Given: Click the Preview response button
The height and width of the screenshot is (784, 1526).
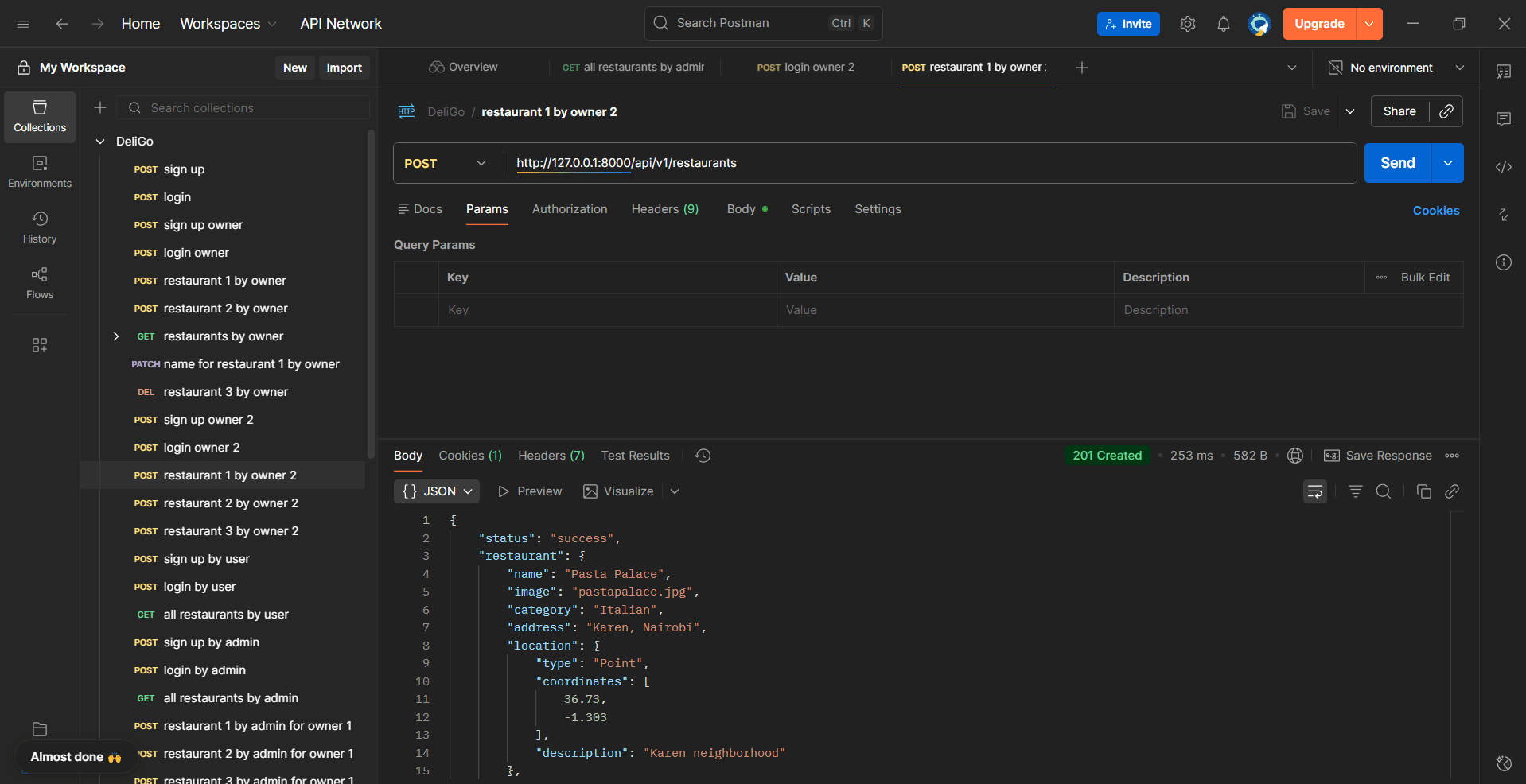Looking at the screenshot, I should tap(530, 491).
